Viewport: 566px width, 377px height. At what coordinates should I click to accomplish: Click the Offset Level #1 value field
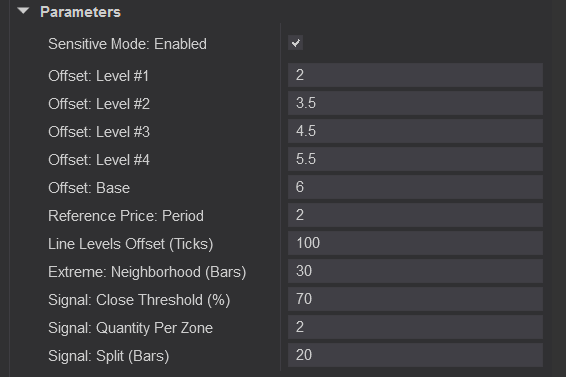click(415, 75)
